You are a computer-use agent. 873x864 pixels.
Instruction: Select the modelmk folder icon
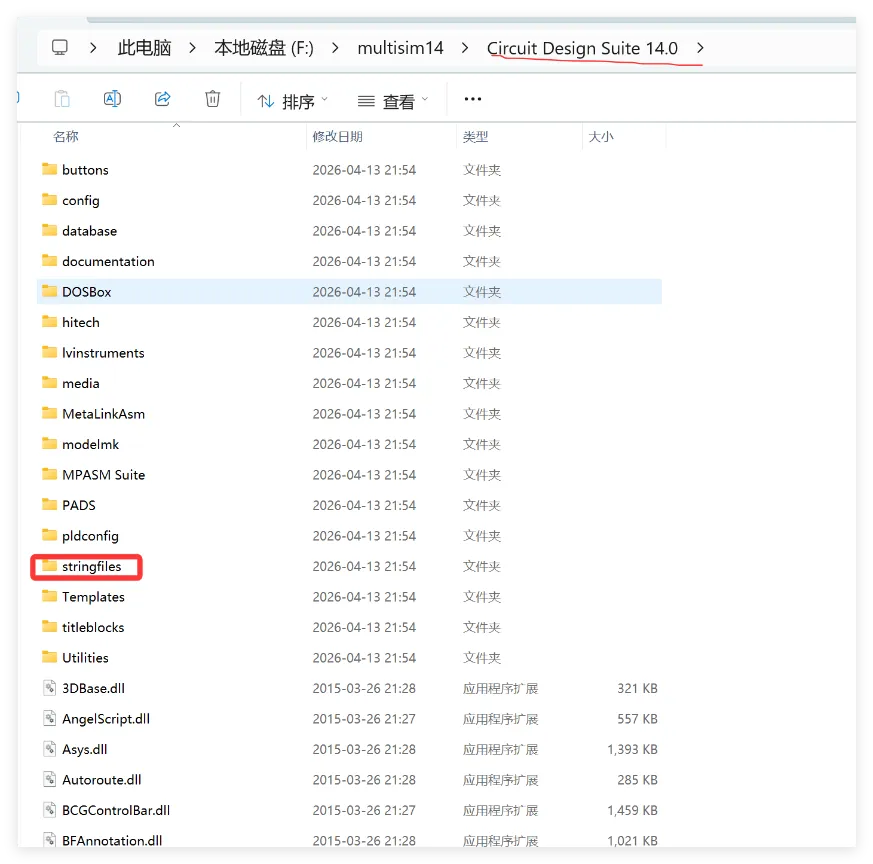(x=50, y=443)
